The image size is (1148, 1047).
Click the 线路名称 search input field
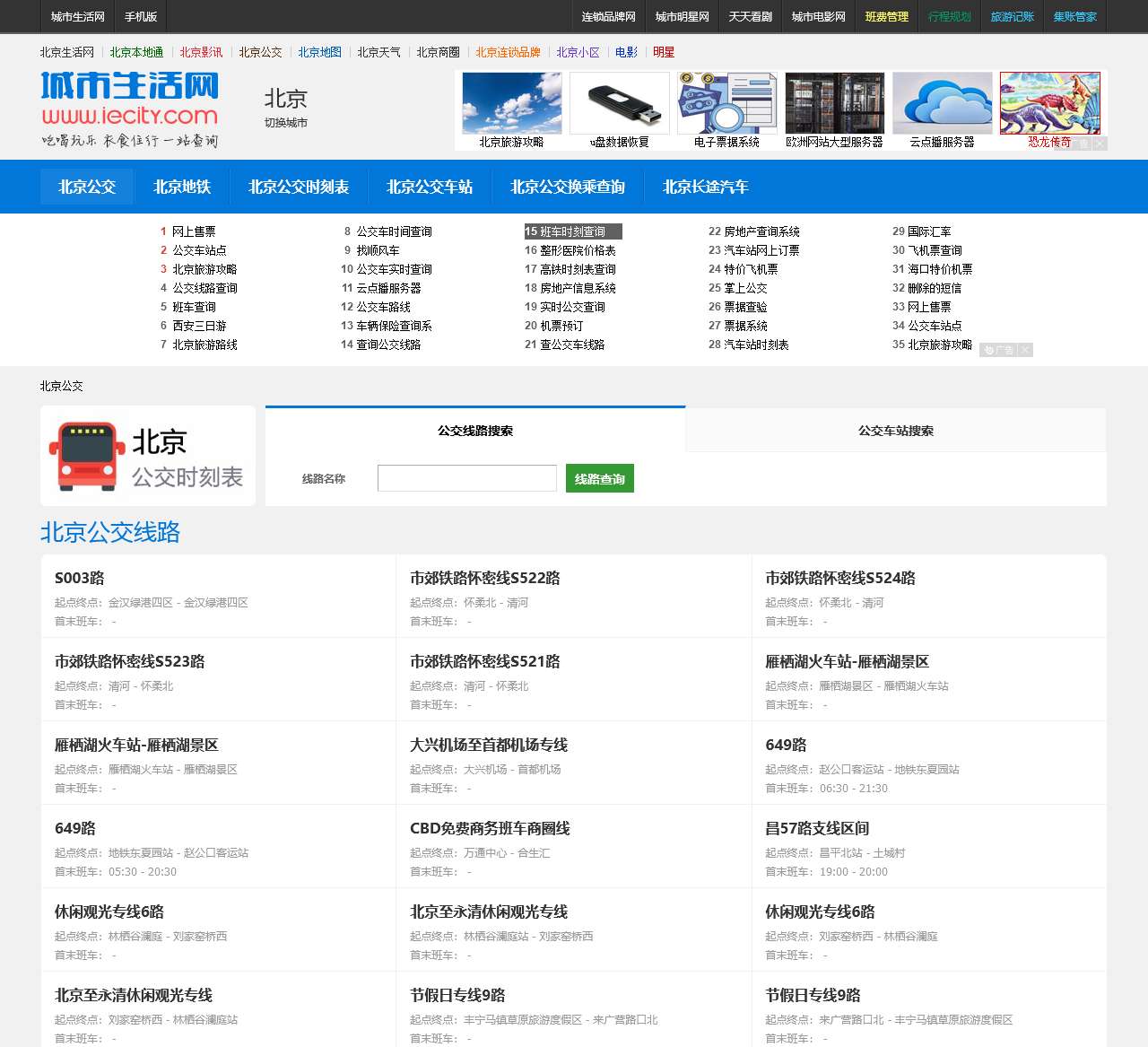pos(466,478)
